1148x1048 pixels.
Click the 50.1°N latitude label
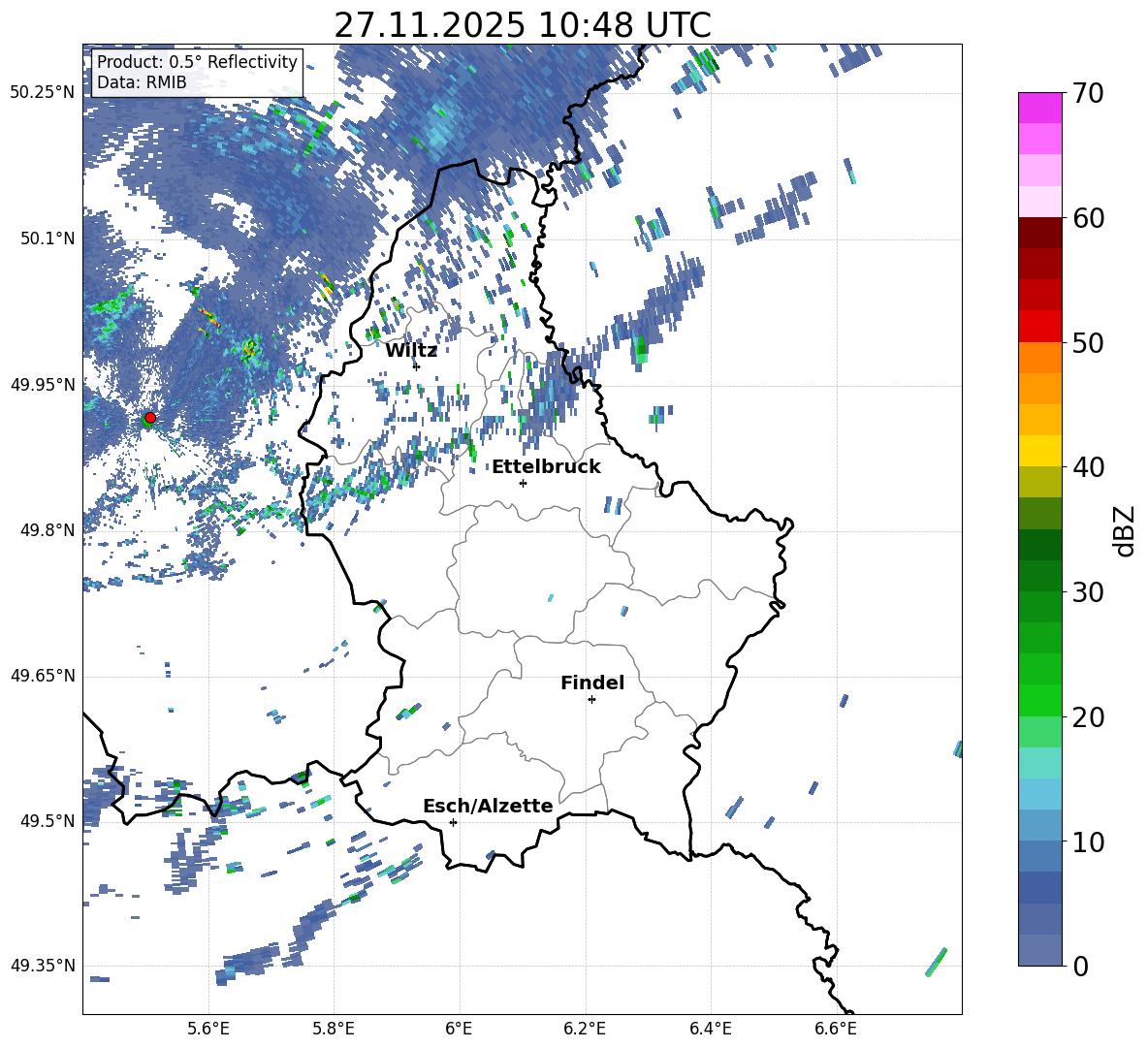pyautogui.click(x=47, y=238)
